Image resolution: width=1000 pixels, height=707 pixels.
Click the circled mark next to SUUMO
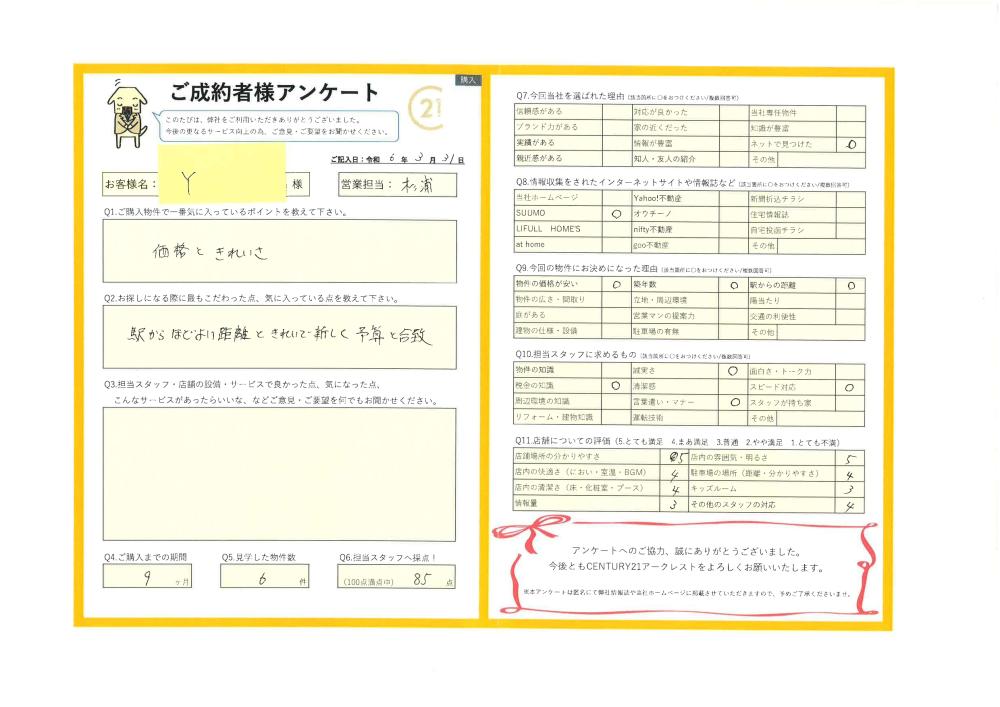tap(615, 214)
